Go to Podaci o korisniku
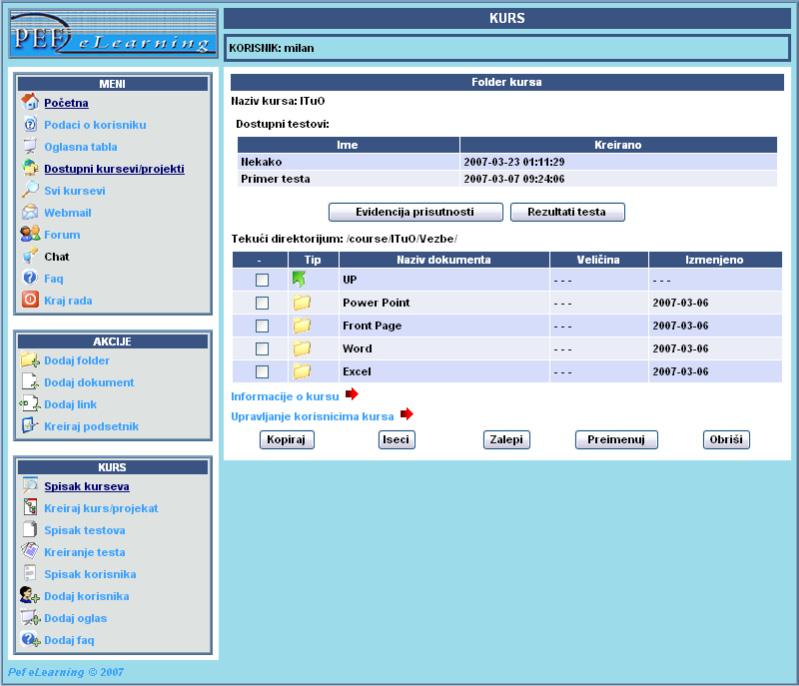The width and height of the screenshot is (799, 686). click(x=95, y=125)
